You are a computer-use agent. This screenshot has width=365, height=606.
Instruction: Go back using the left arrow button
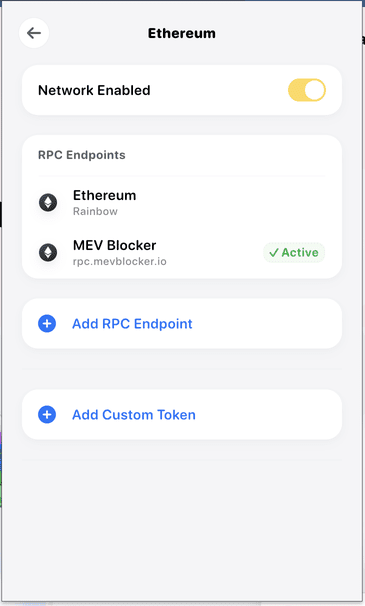coord(34,33)
